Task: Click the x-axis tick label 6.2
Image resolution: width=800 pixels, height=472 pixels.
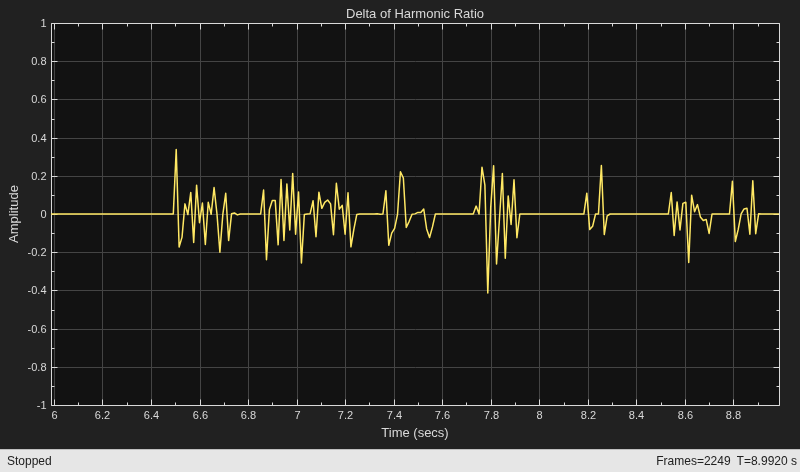Action: (102, 415)
